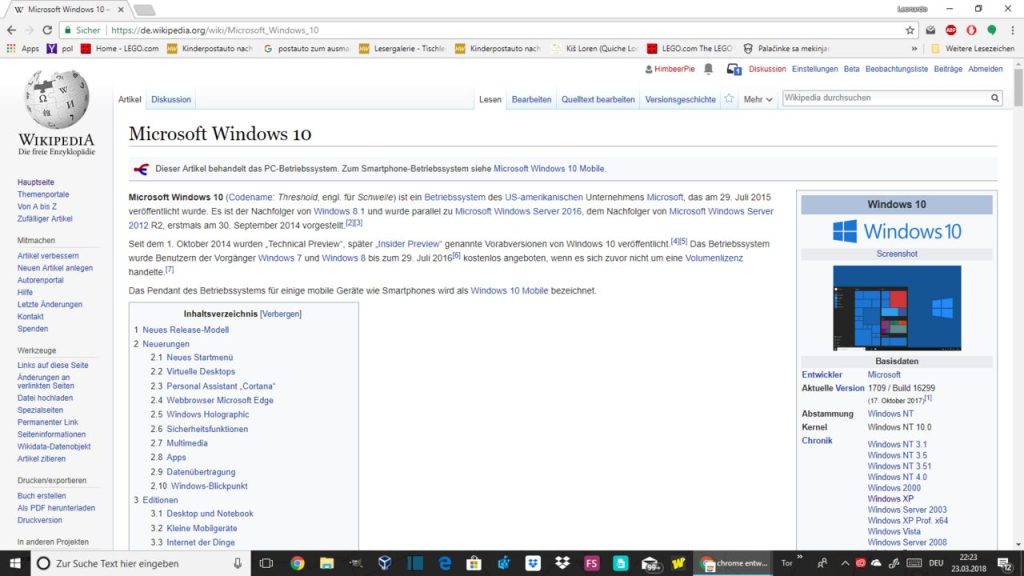
Task: Open the Quelltext bearbeiten tab
Action: pos(598,99)
